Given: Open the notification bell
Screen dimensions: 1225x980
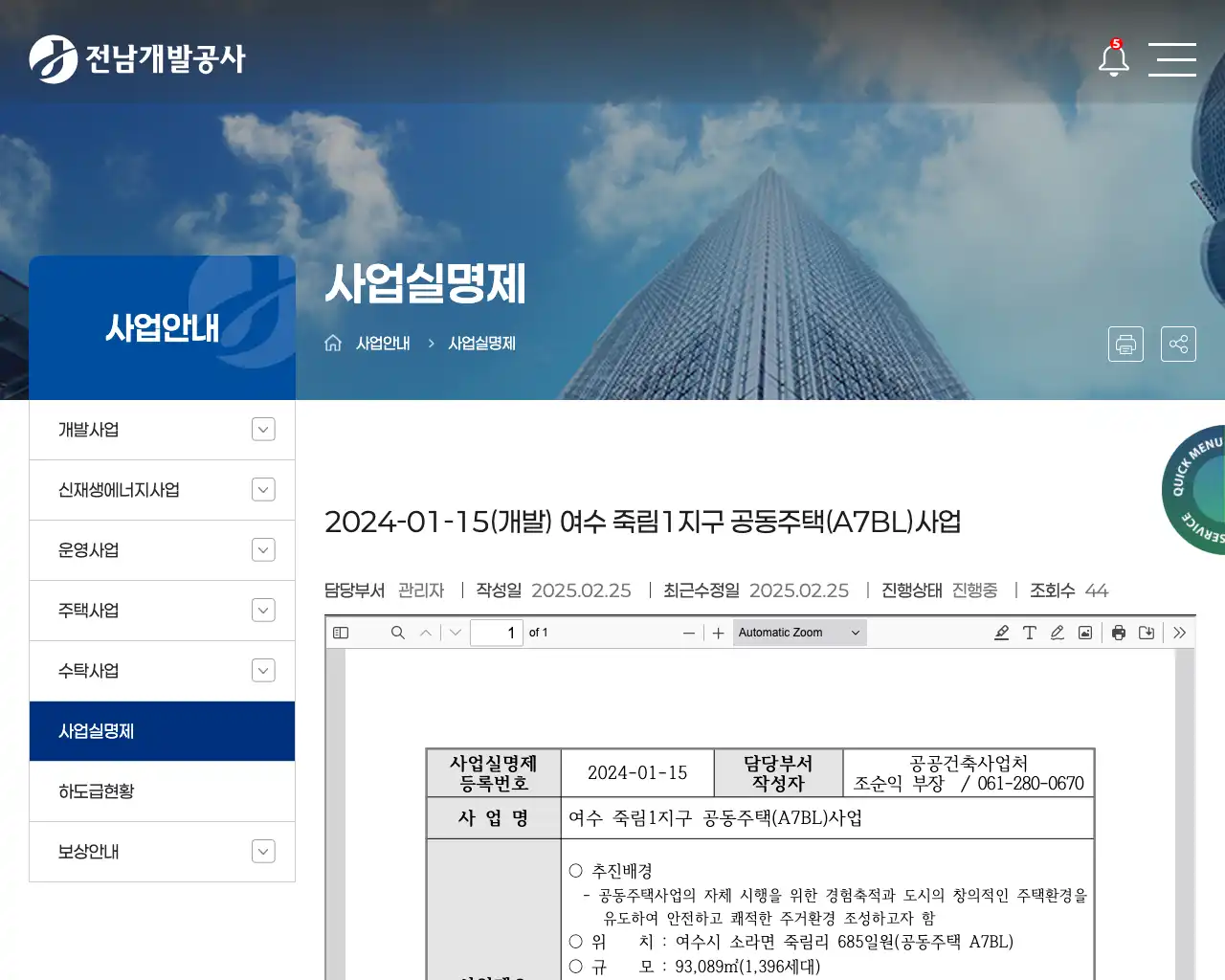Looking at the screenshot, I should [1113, 58].
